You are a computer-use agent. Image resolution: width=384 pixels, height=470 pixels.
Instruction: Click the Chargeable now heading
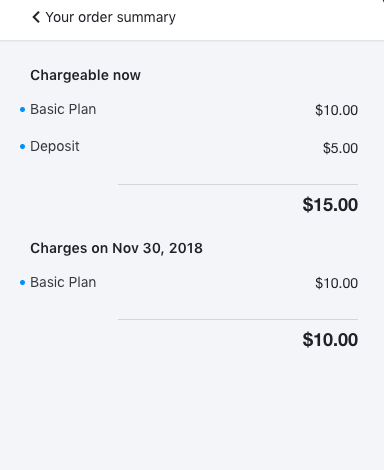[85, 75]
